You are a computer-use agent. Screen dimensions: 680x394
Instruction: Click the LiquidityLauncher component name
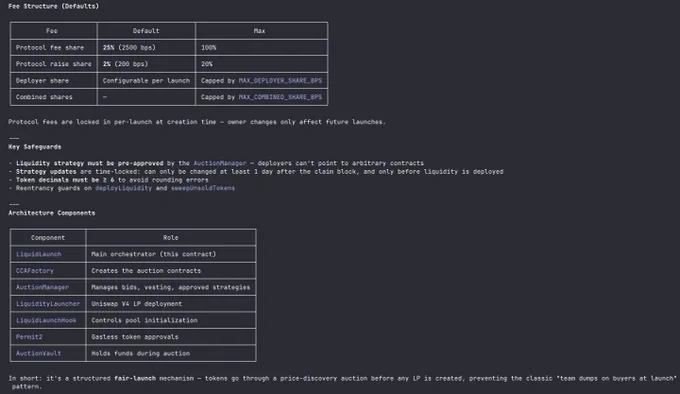[48, 304]
